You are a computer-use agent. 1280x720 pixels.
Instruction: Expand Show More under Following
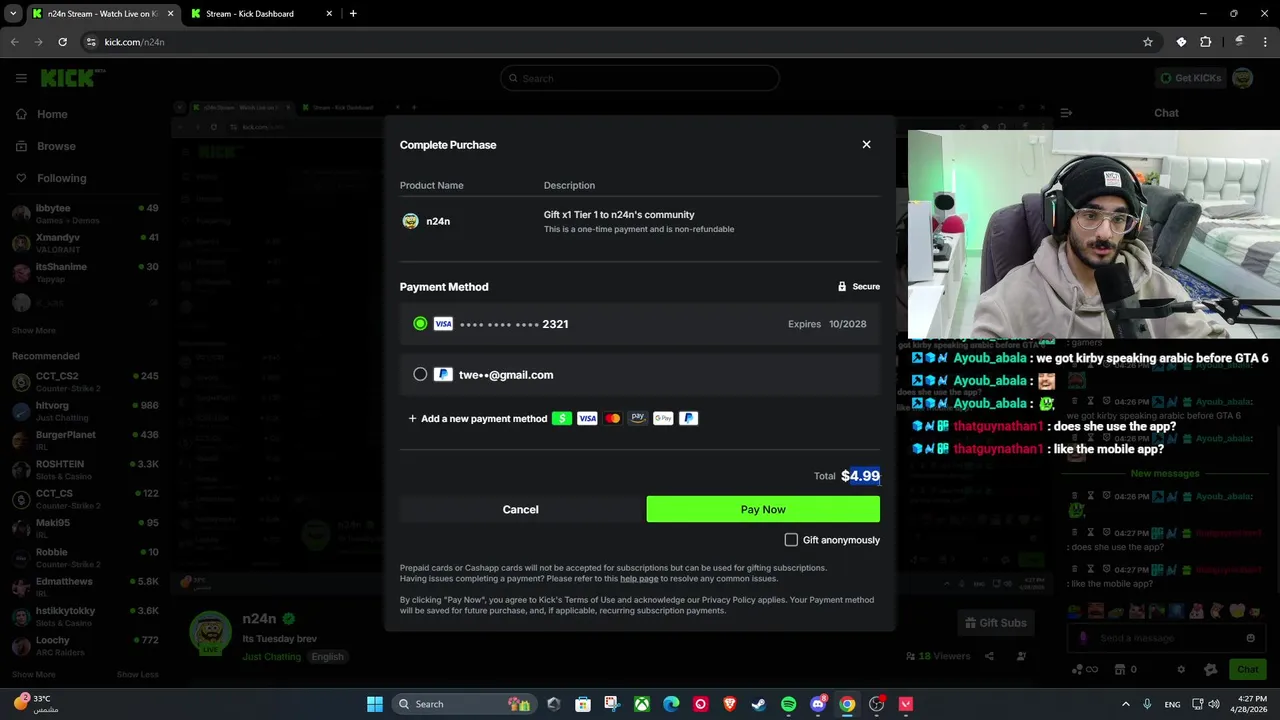click(x=34, y=331)
